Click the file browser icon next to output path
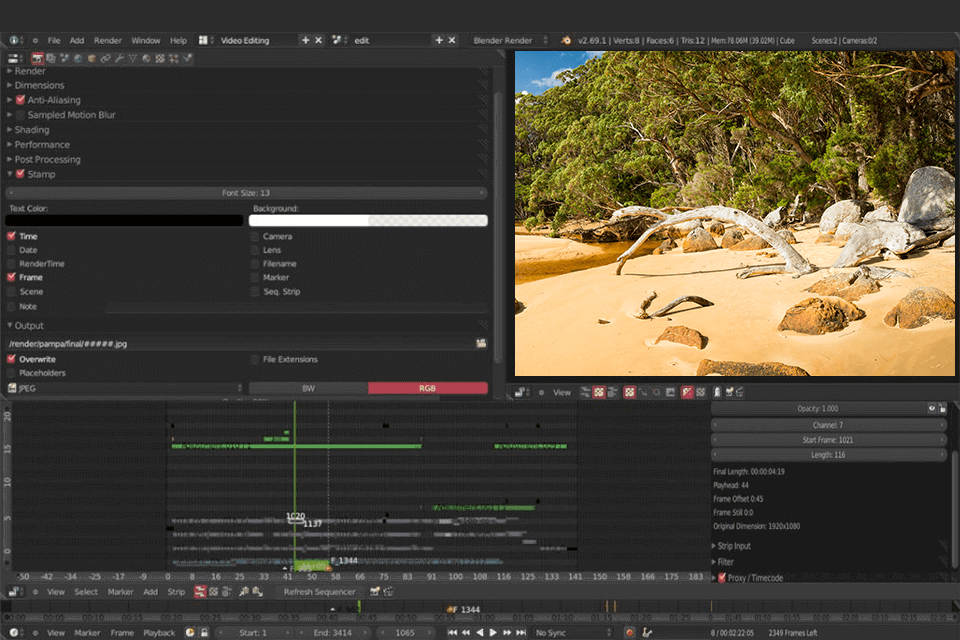The height and width of the screenshot is (640, 960). [481, 344]
